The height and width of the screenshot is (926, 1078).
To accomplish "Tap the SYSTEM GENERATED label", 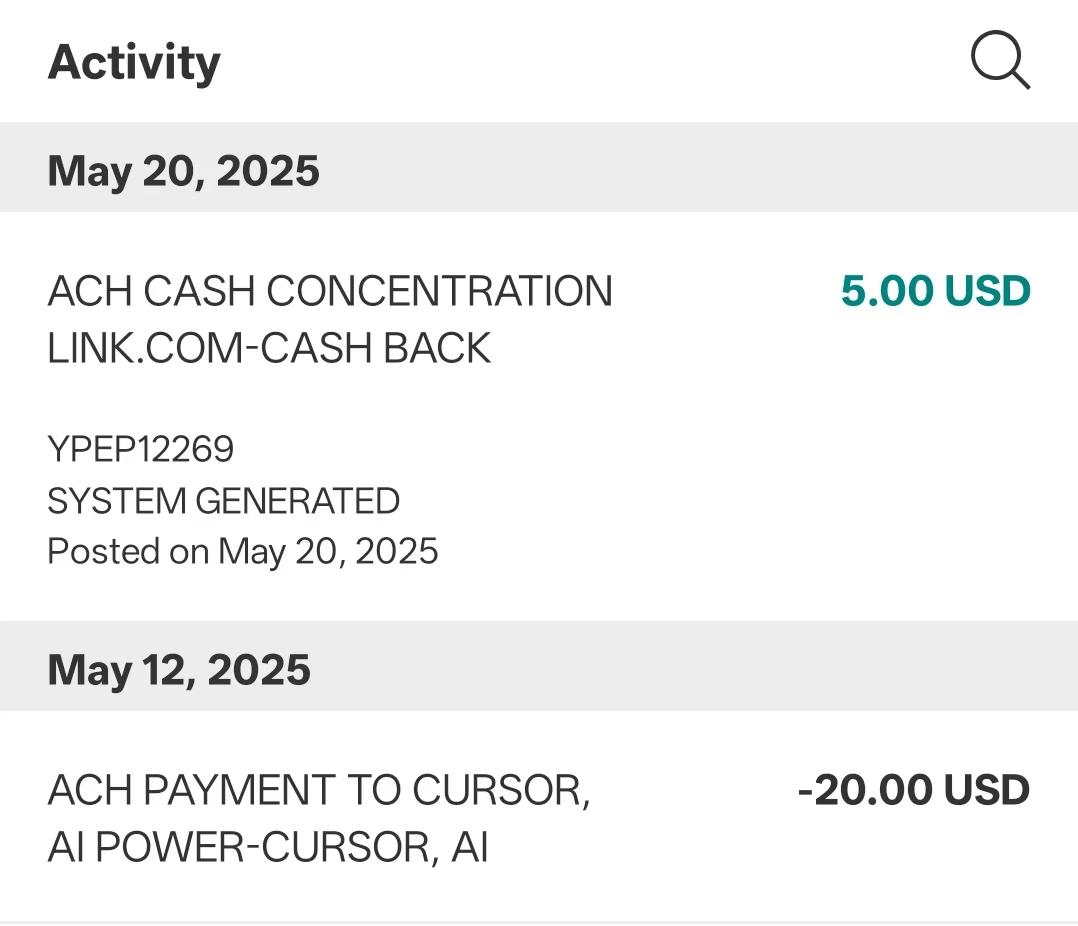I will [x=223, y=500].
